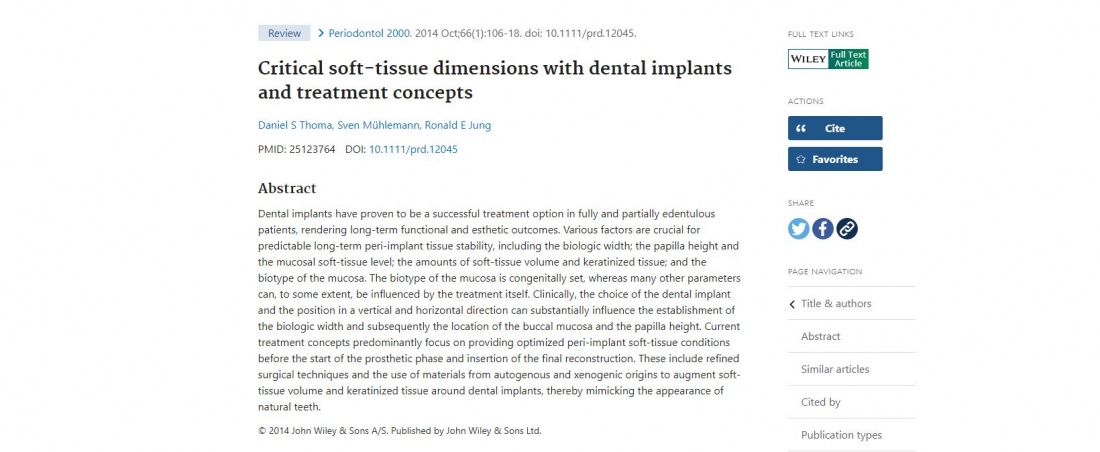Share the article on Facebook
The width and height of the screenshot is (1100, 452).
coord(822,229)
